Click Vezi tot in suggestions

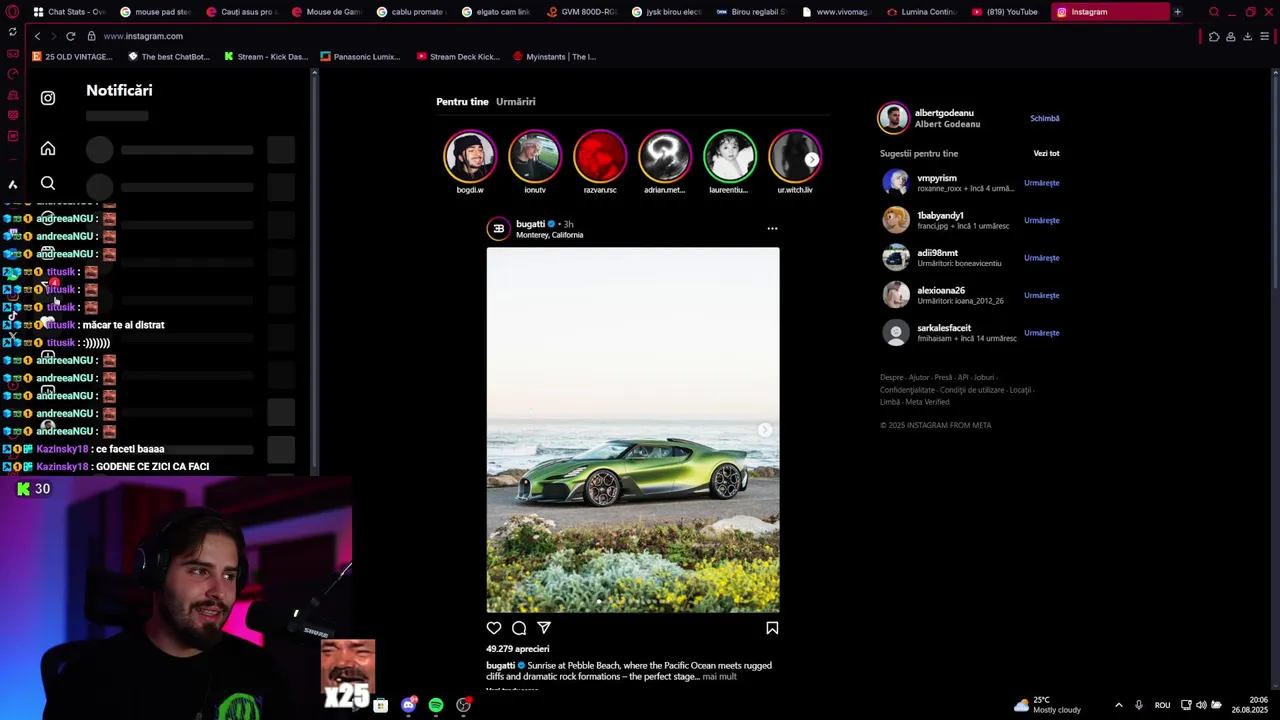pos(1046,154)
